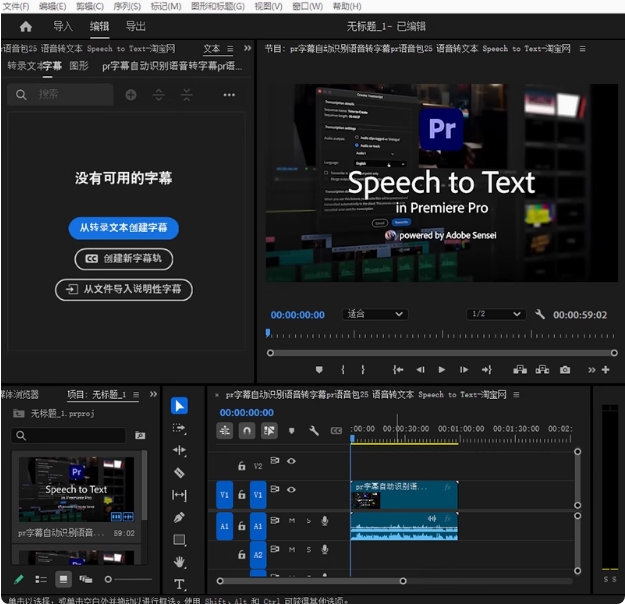Click 创建新字幕轨 button

(x=124, y=259)
